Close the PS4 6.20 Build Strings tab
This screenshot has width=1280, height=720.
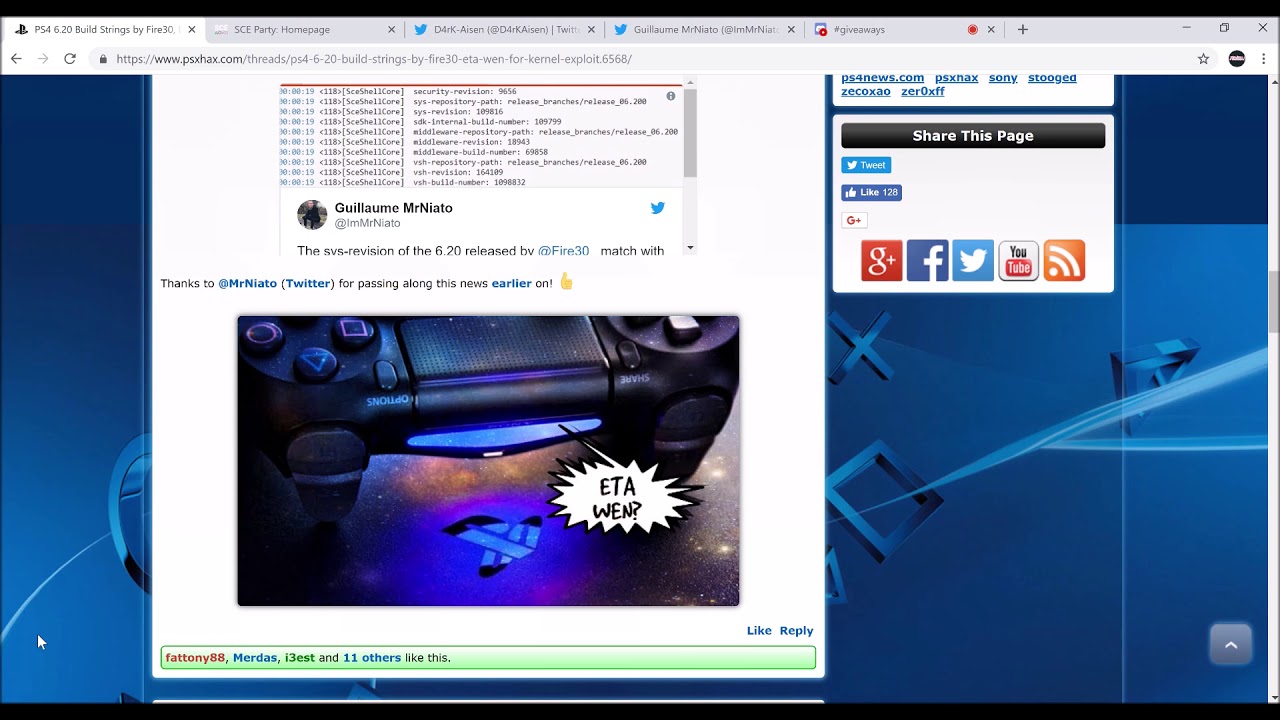click(x=191, y=30)
